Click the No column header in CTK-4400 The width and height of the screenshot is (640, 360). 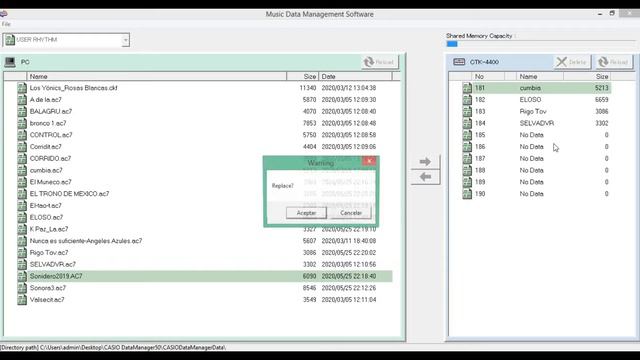(x=489, y=76)
